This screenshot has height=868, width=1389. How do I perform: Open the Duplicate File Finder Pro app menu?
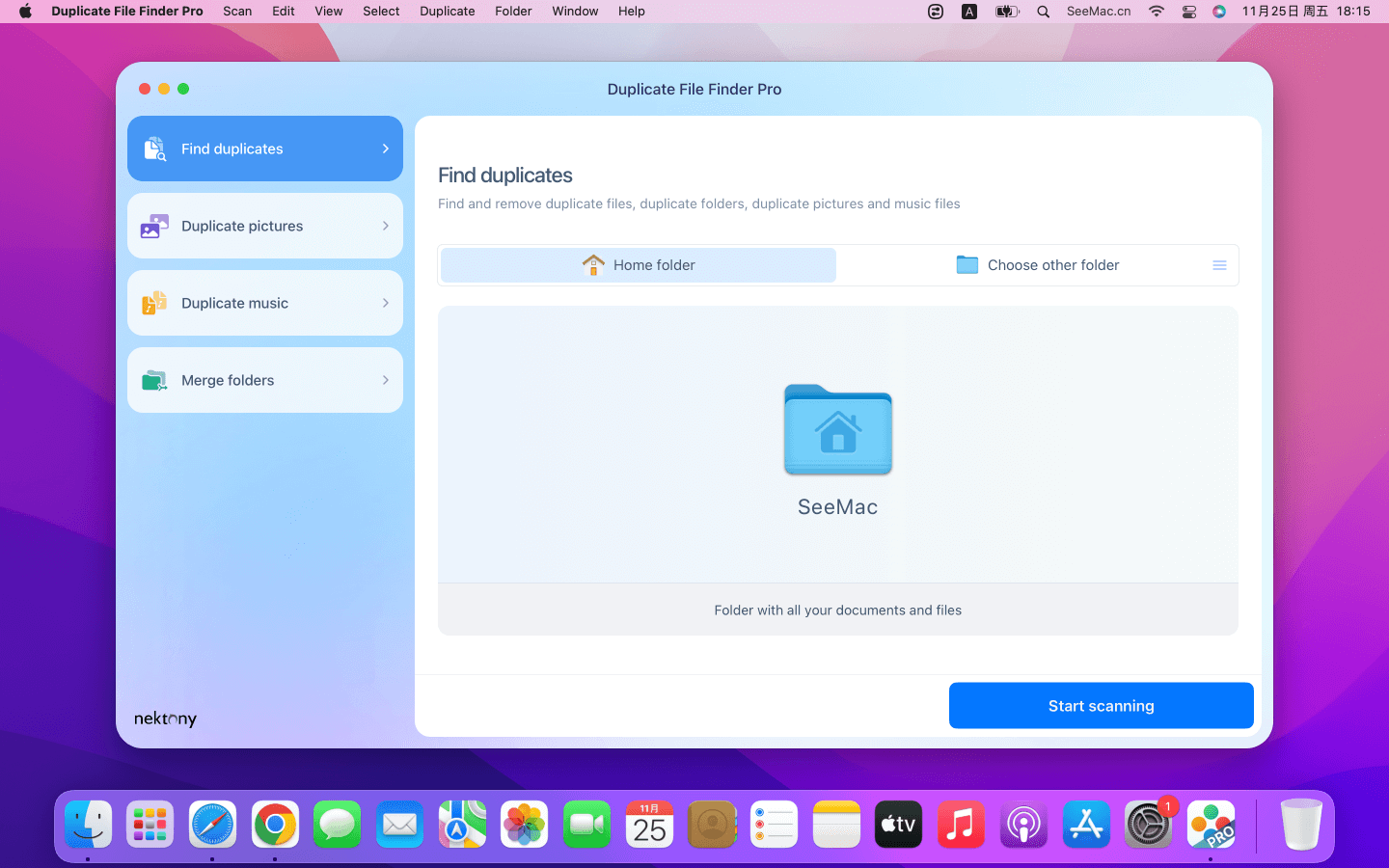tap(127, 12)
